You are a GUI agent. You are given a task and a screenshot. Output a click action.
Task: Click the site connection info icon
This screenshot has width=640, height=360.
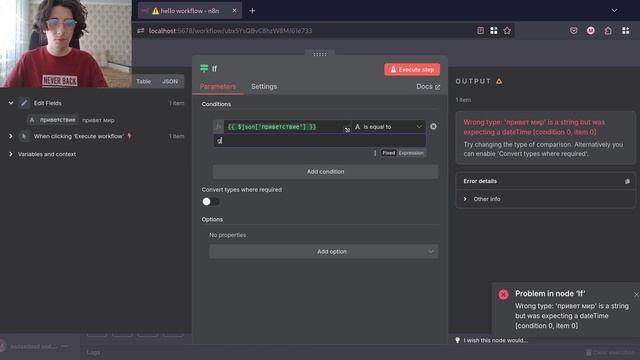pos(141,31)
